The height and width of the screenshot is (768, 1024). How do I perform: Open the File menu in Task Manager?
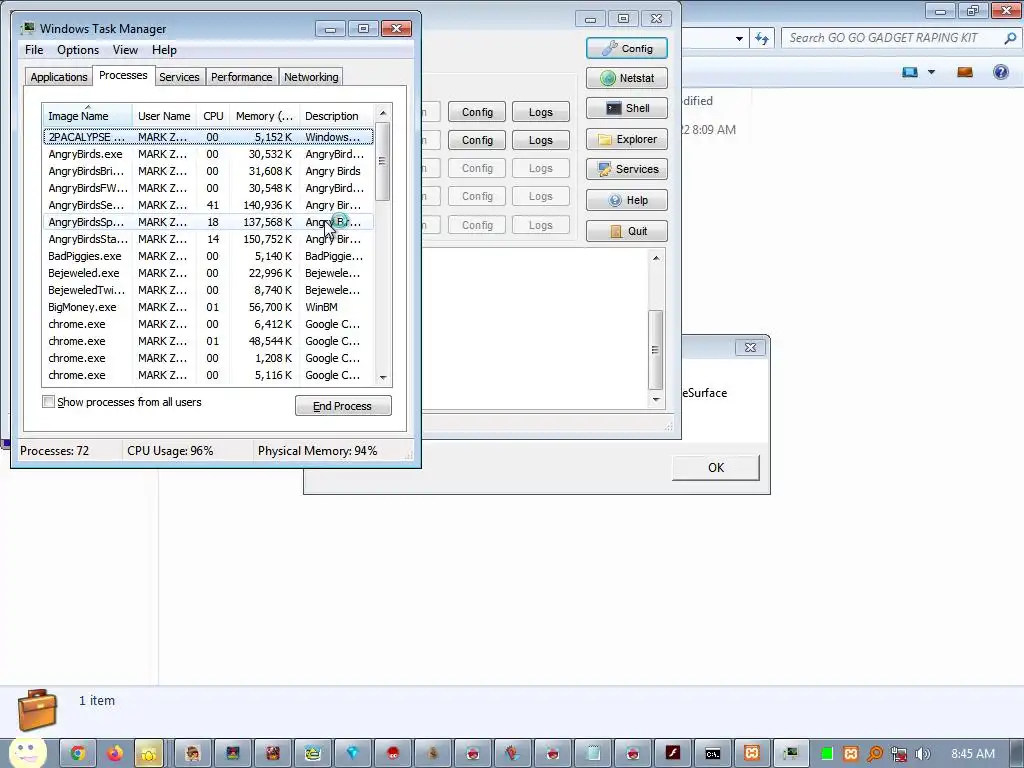click(34, 50)
